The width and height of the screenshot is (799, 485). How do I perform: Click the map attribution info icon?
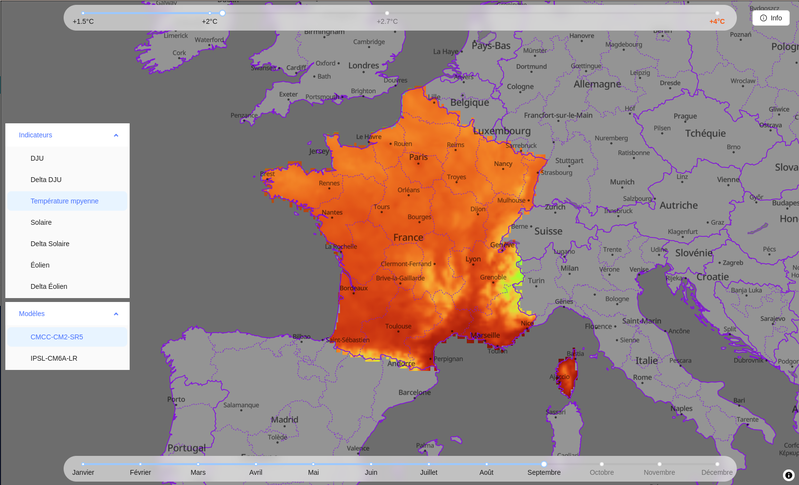788,475
